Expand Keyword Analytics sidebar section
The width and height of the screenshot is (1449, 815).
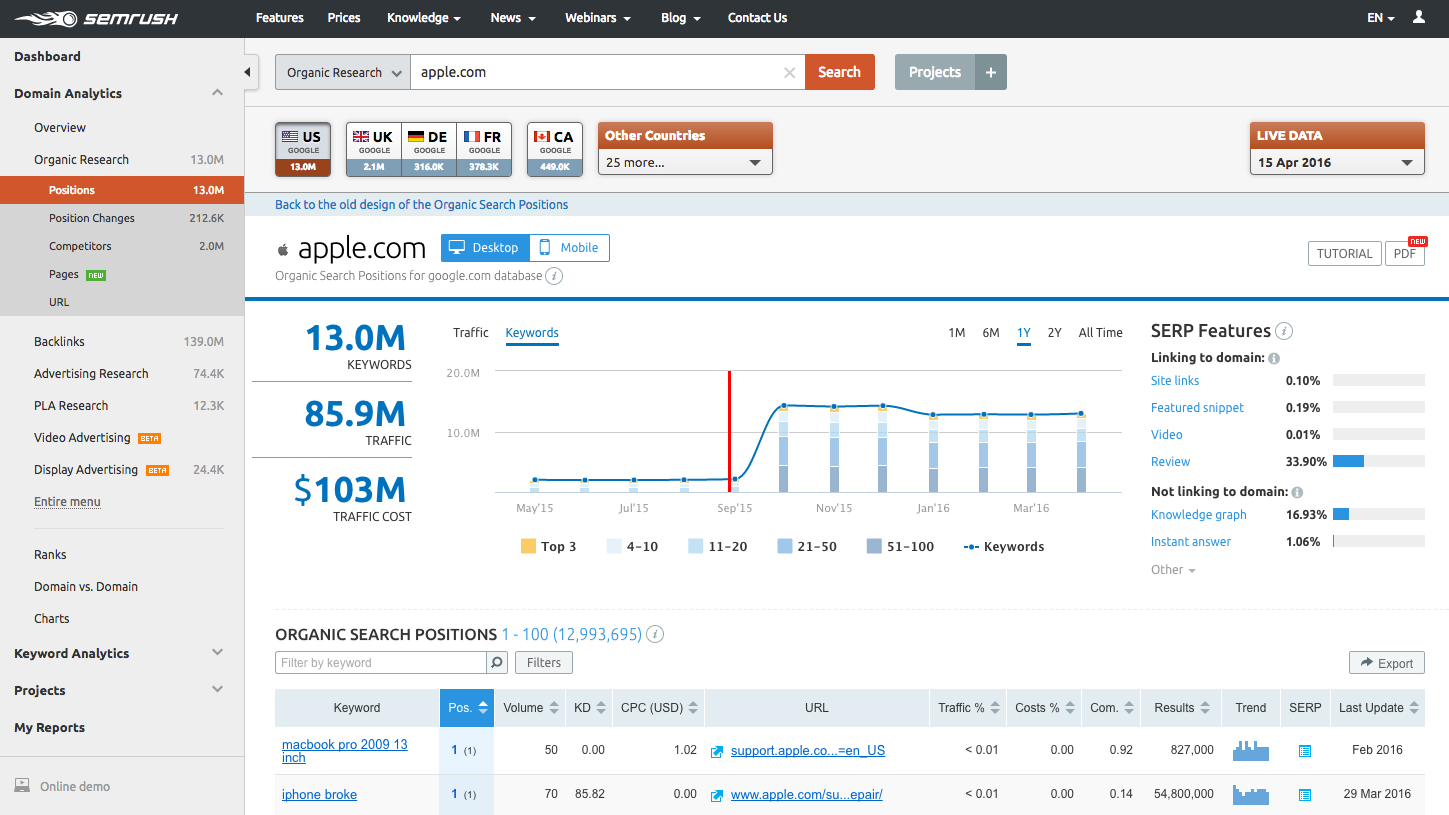[218, 653]
